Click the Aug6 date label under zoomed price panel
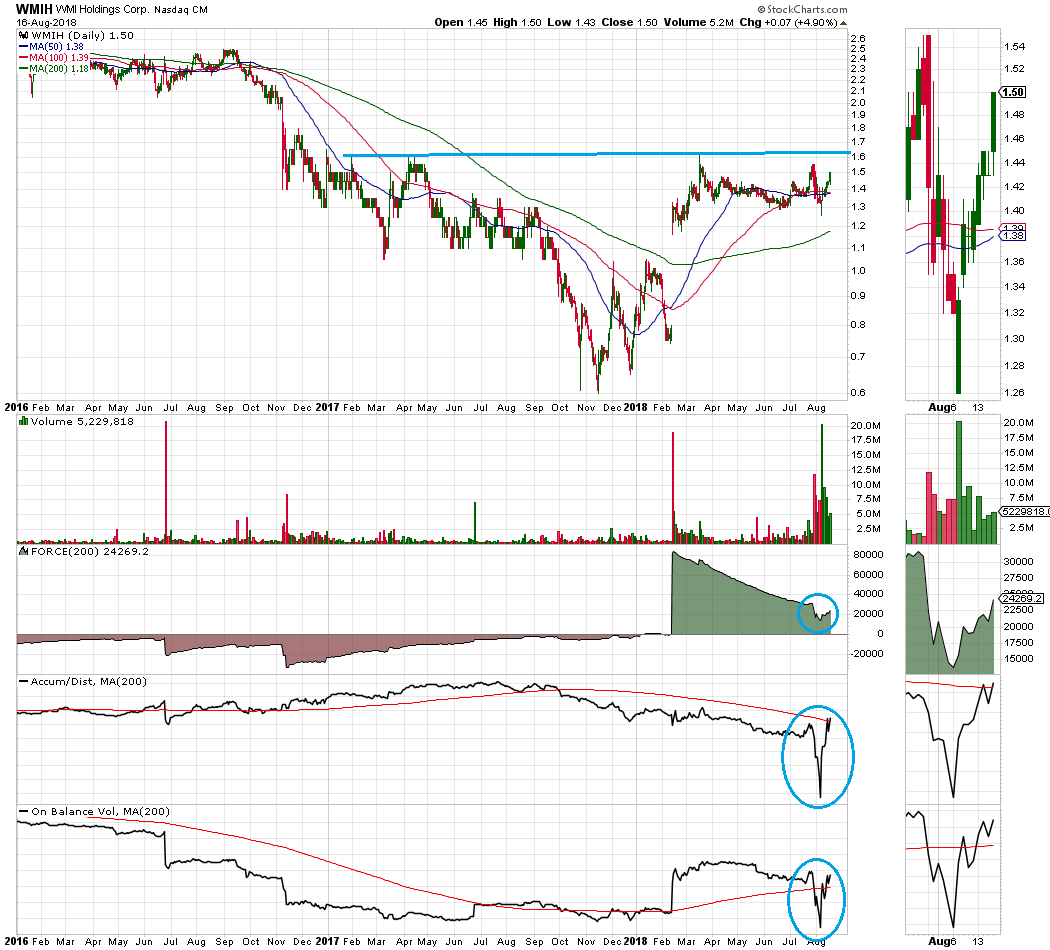The width and height of the screenshot is (1050, 950). coord(942,407)
